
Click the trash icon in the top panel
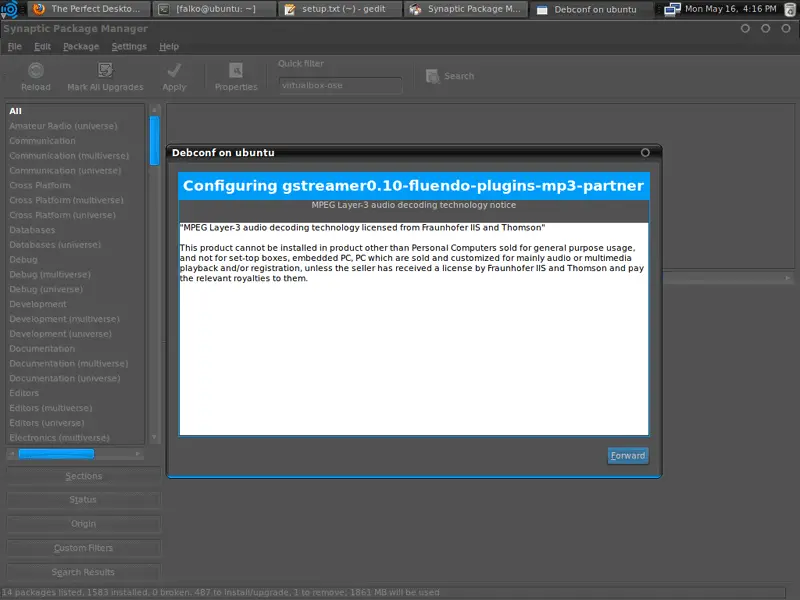pyautogui.click(x=789, y=9)
